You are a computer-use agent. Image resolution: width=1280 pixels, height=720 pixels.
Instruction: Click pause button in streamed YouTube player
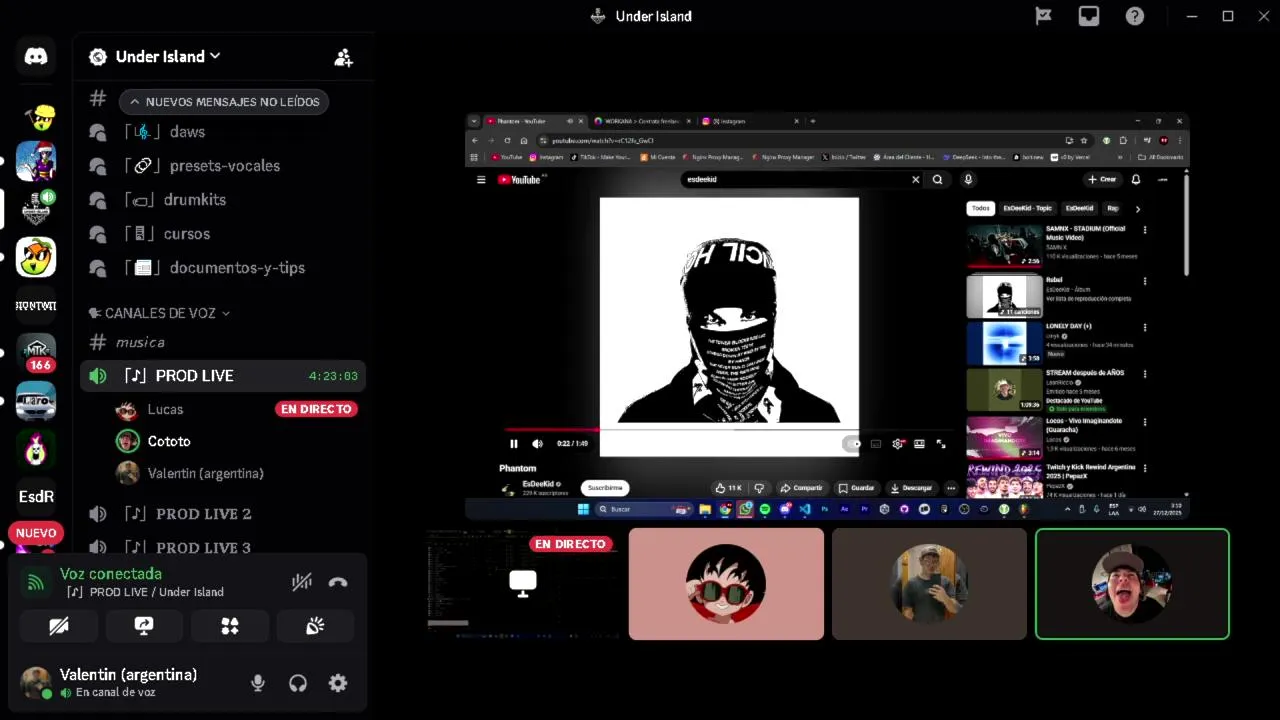pos(514,444)
